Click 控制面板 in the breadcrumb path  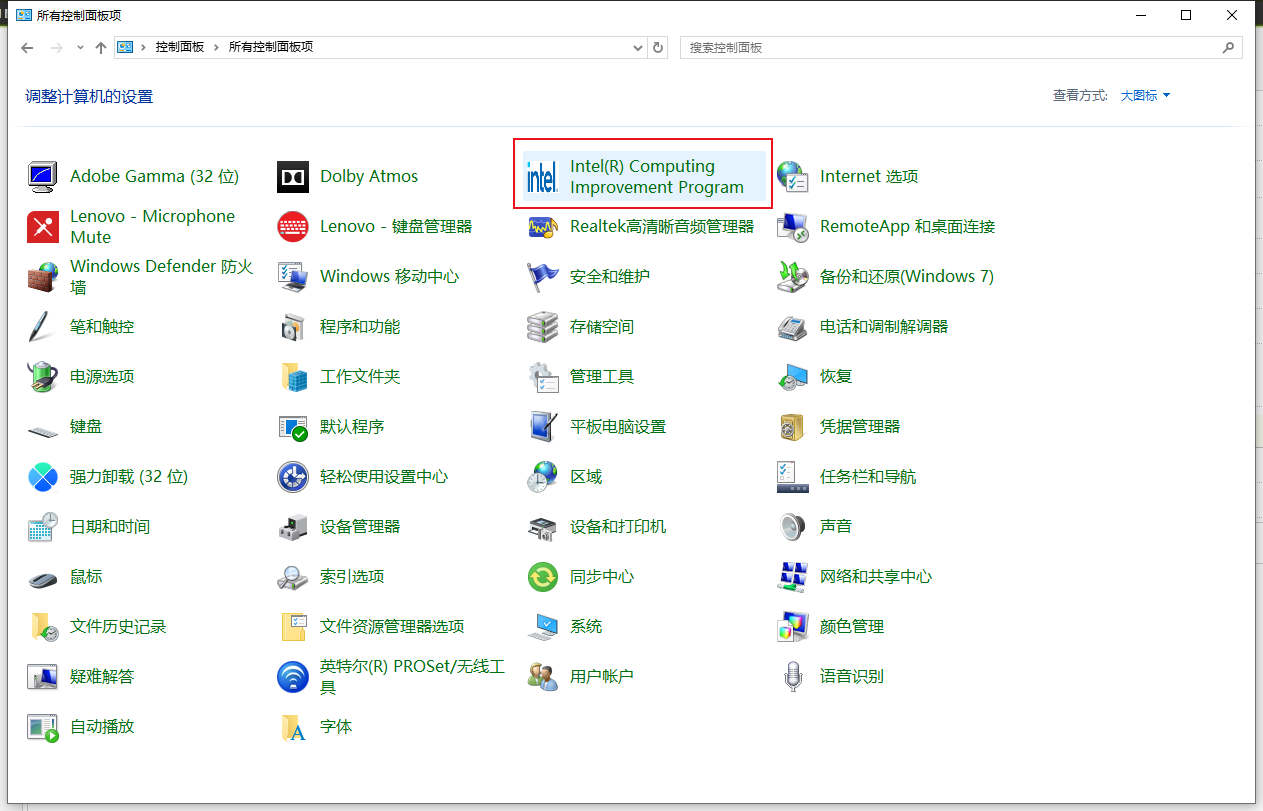point(179,47)
